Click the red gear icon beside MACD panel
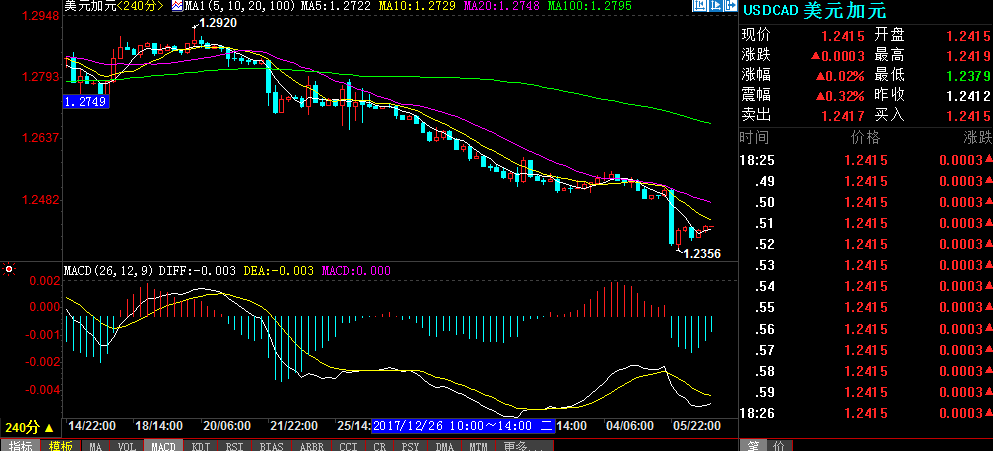 (9, 269)
